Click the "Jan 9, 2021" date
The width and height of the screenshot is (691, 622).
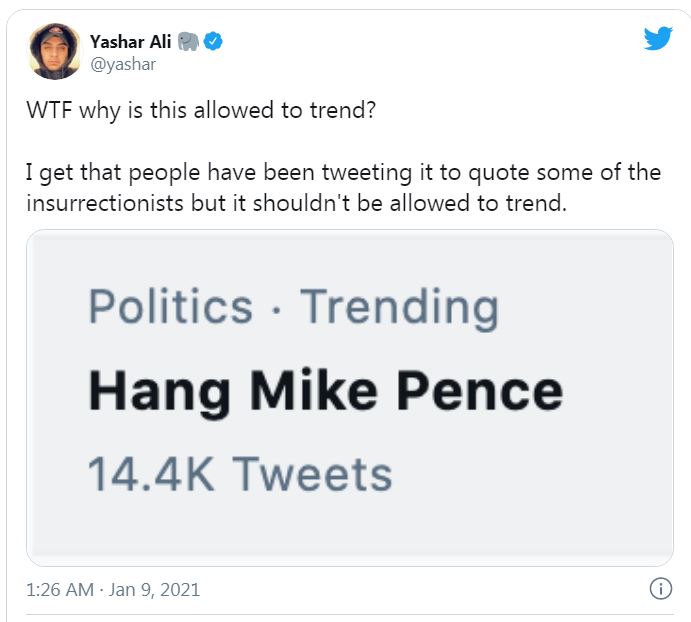click(154, 590)
